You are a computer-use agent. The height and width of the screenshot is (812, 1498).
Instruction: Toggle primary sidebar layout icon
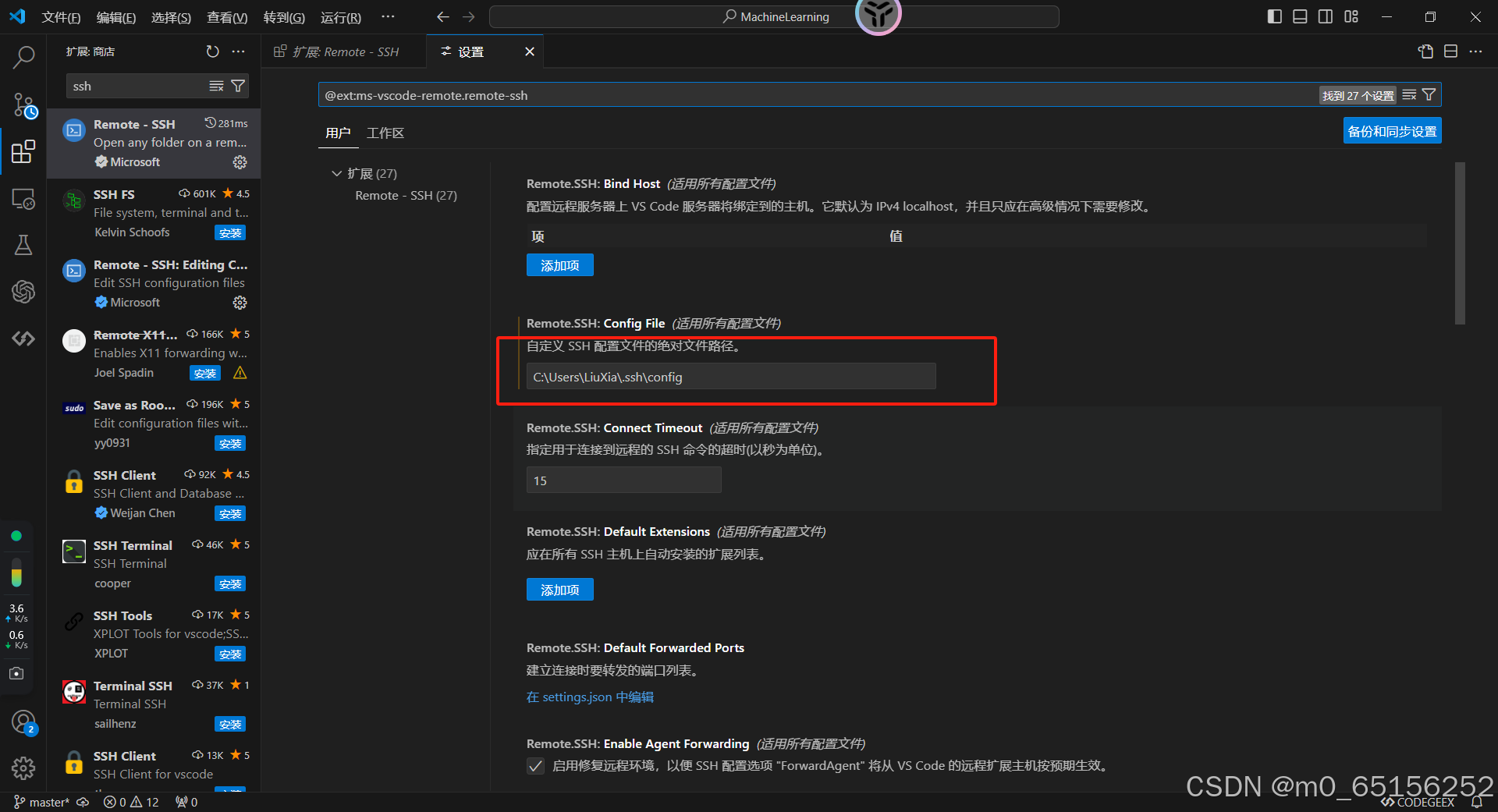[x=1274, y=16]
